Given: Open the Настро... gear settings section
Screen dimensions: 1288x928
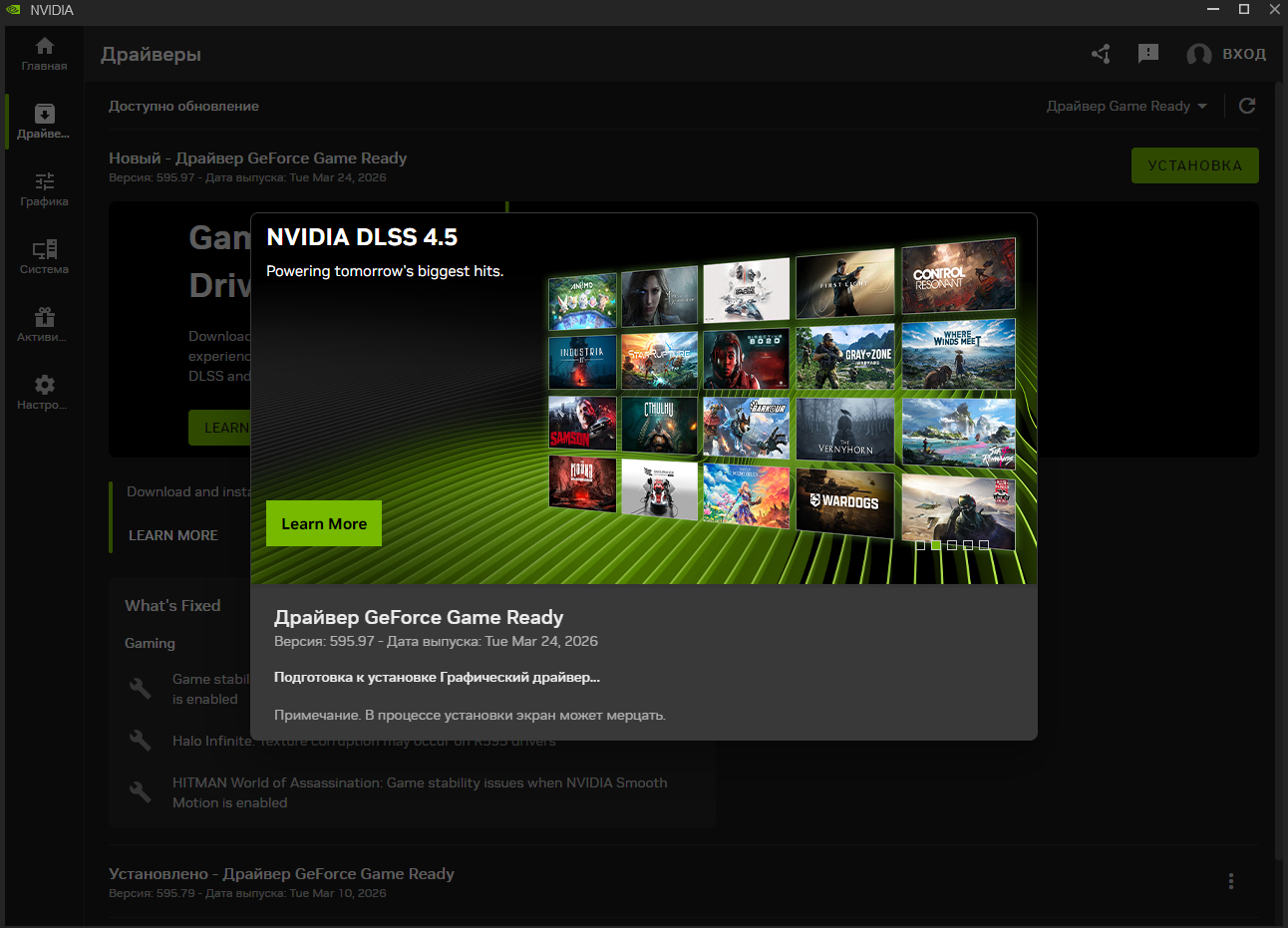Looking at the screenshot, I should 44,393.
